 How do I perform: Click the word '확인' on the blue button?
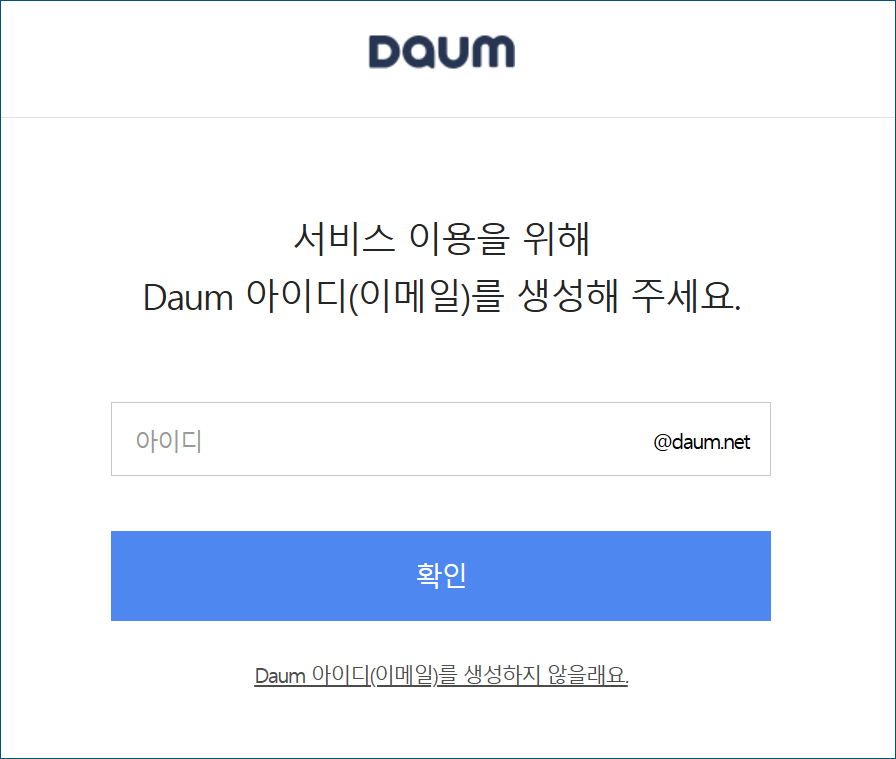[441, 575]
